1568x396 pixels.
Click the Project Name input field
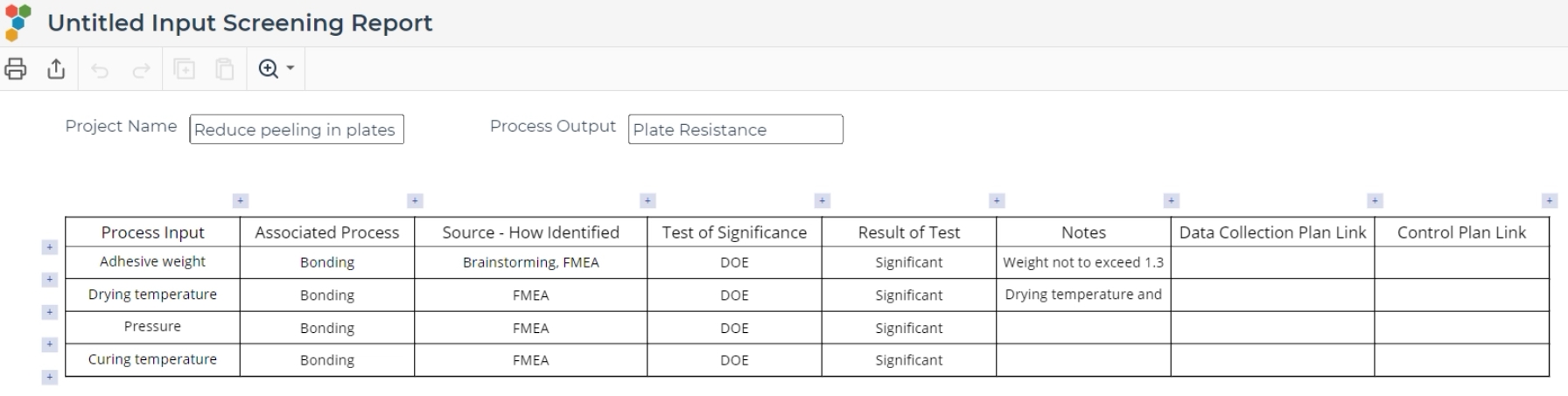pos(296,129)
